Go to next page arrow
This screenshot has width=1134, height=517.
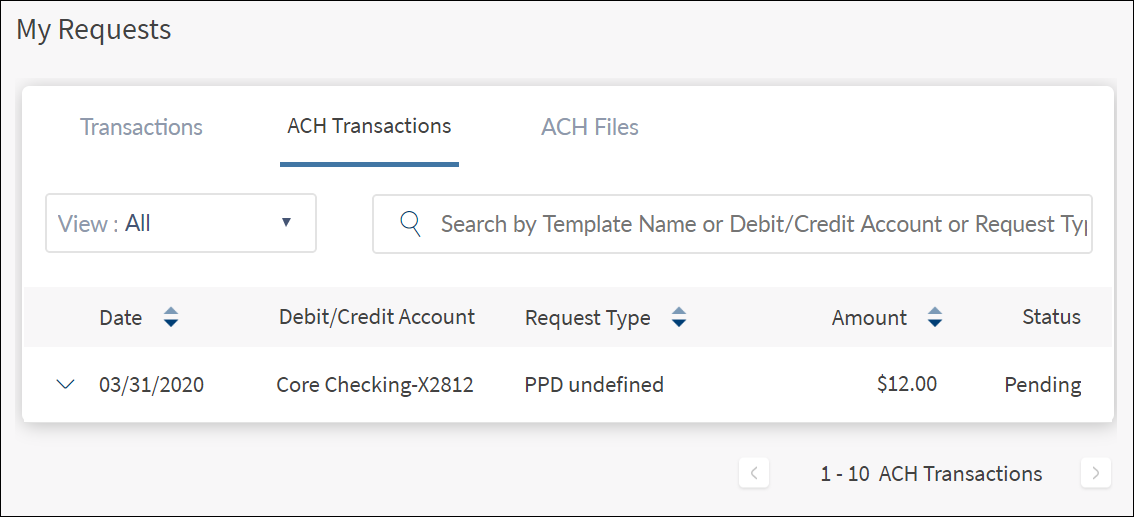pos(1096,473)
